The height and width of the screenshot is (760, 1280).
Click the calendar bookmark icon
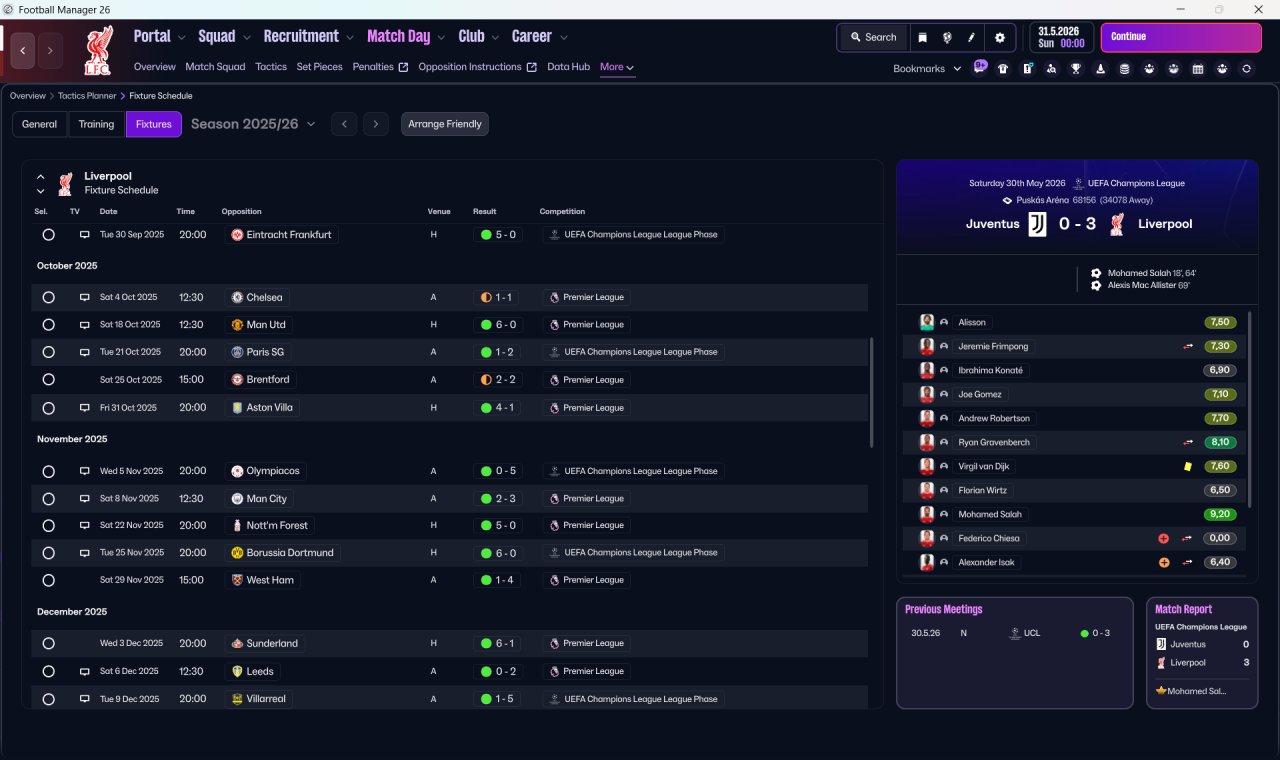(1197, 69)
